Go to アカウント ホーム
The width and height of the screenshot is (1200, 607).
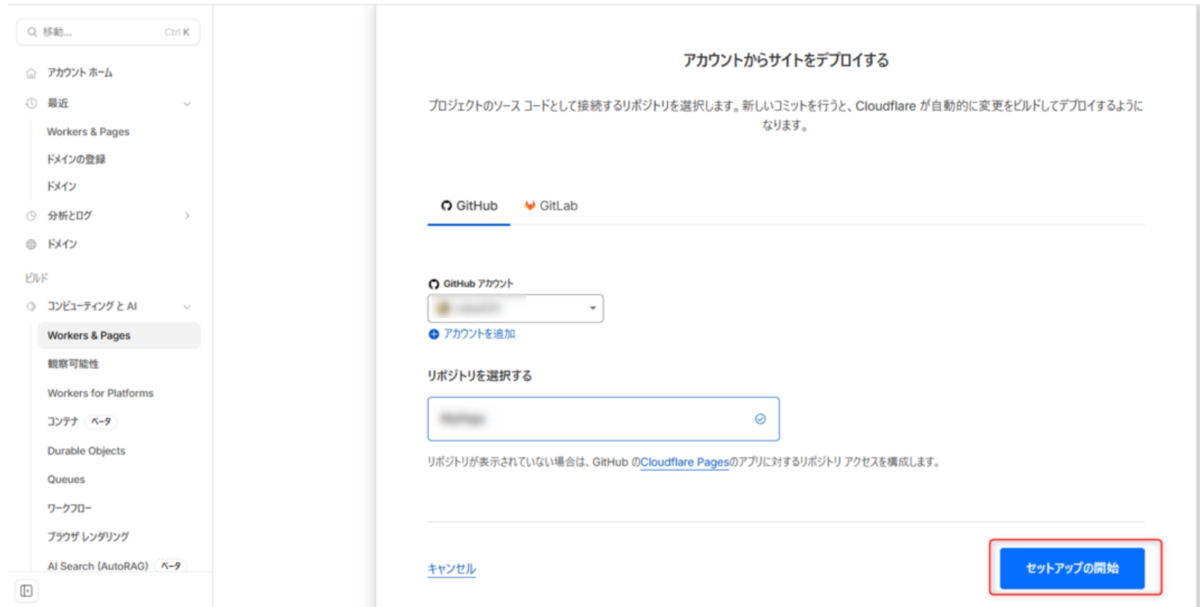(x=80, y=73)
